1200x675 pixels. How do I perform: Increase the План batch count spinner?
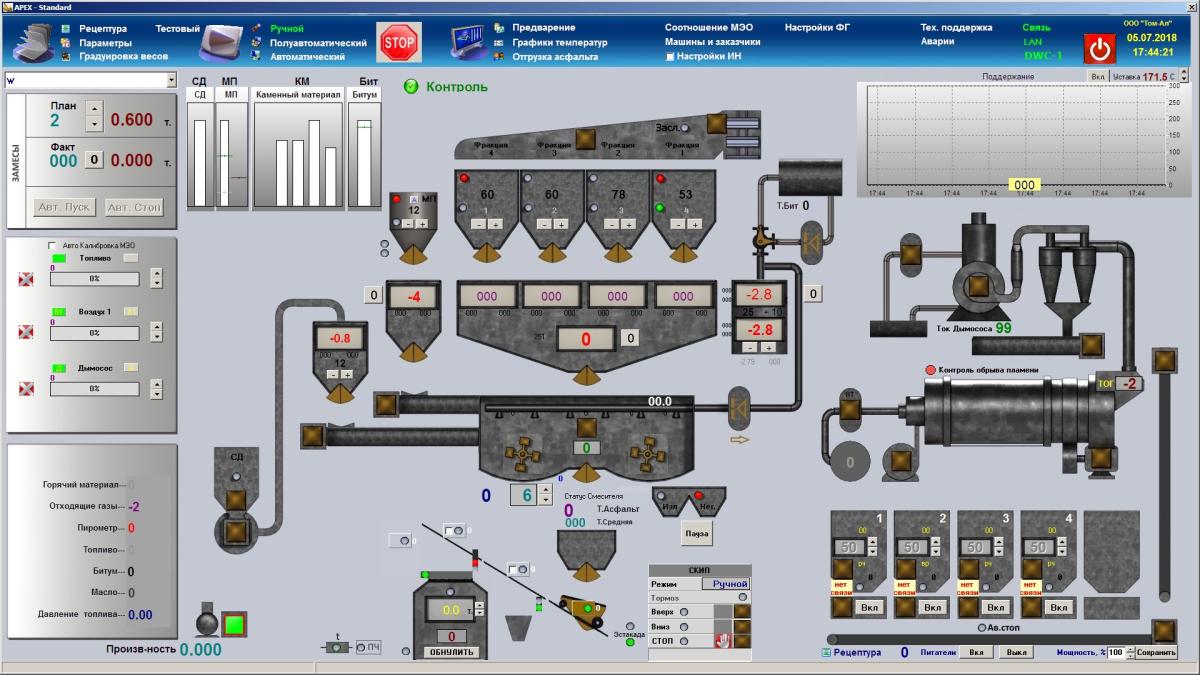pyautogui.click(x=94, y=109)
